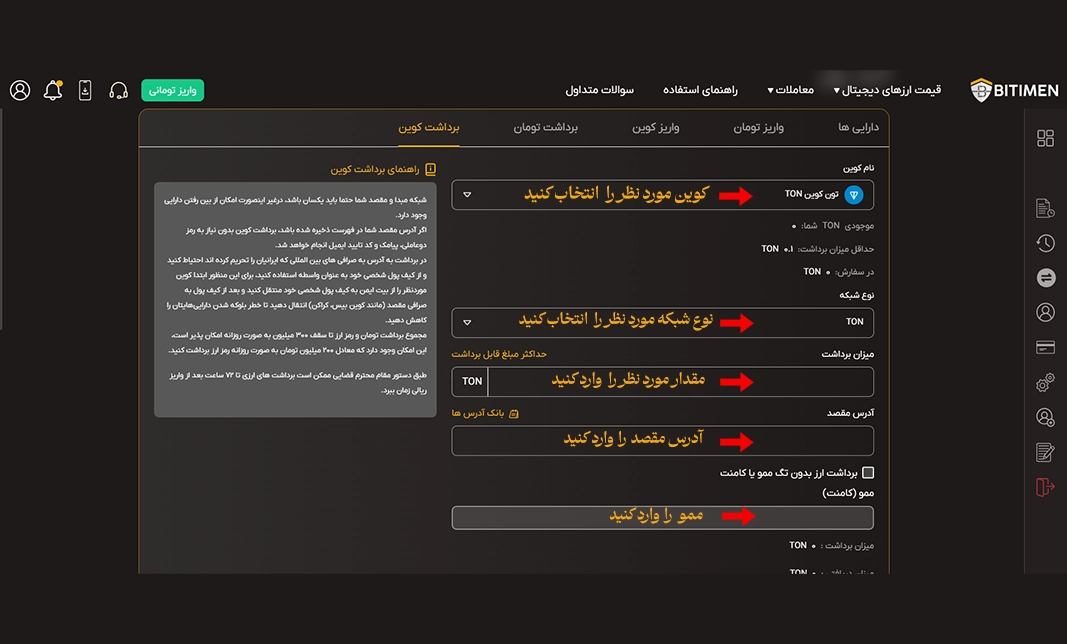Click در سفارش TON text
This screenshot has height=644, width=1067.
pyautogui.click(x=838, y=272)
